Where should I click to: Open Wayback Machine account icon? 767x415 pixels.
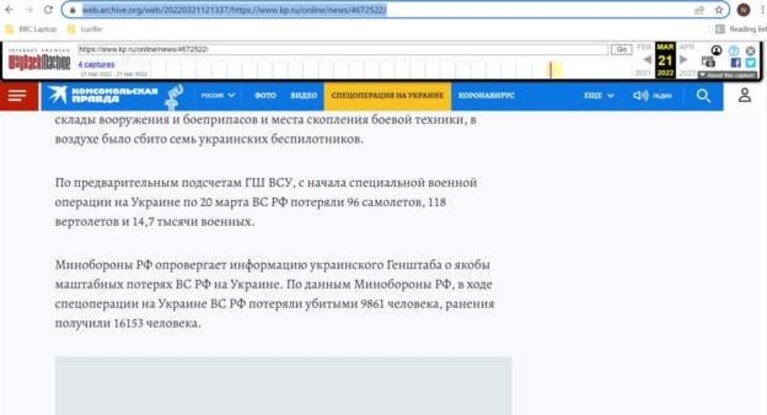pos(716,50)
